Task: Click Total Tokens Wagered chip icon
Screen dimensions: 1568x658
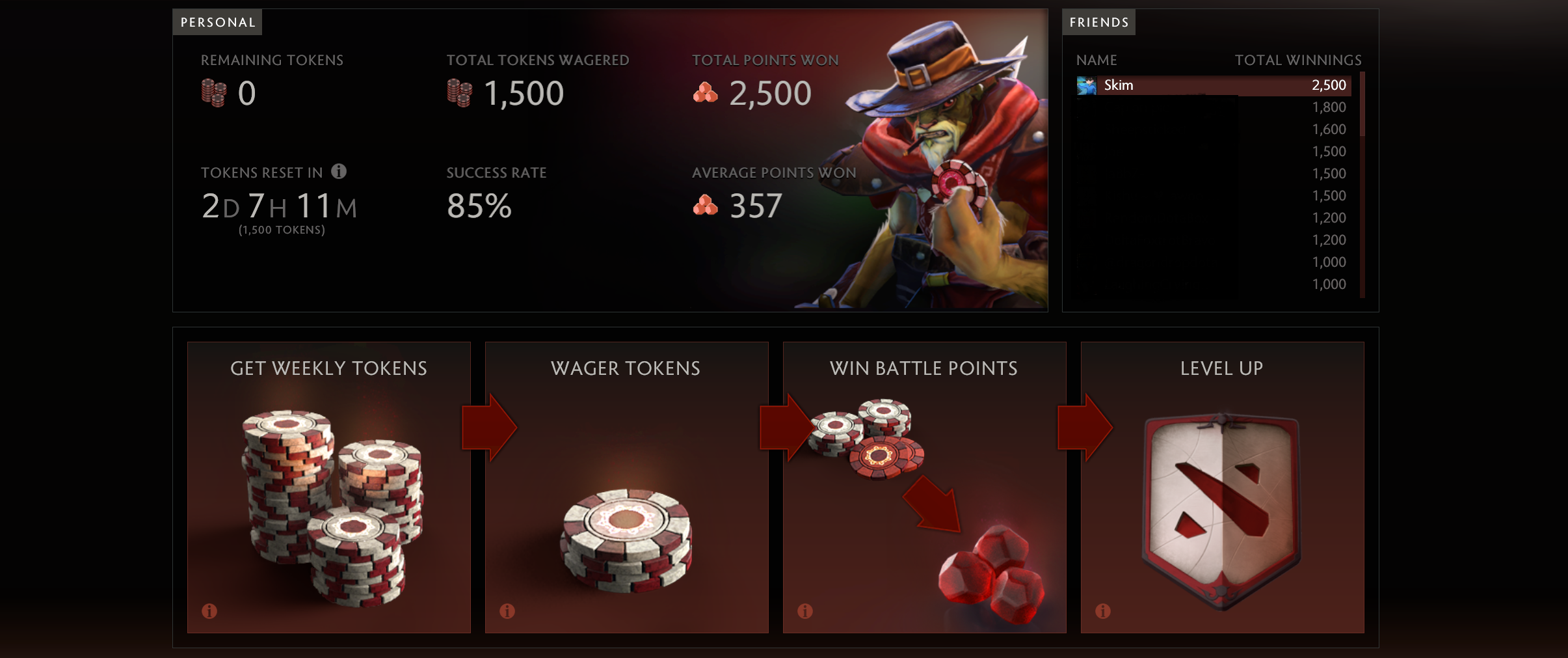Action: pyautogui.click(x=460, y=93)
